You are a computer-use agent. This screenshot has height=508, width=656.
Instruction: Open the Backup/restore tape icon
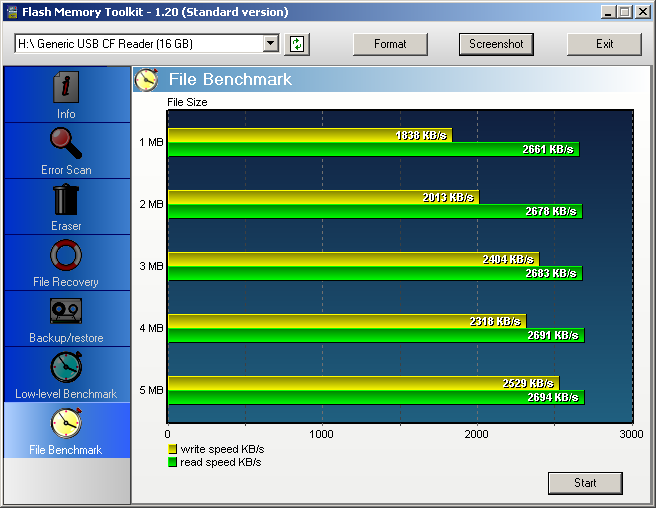click(66, 312)
